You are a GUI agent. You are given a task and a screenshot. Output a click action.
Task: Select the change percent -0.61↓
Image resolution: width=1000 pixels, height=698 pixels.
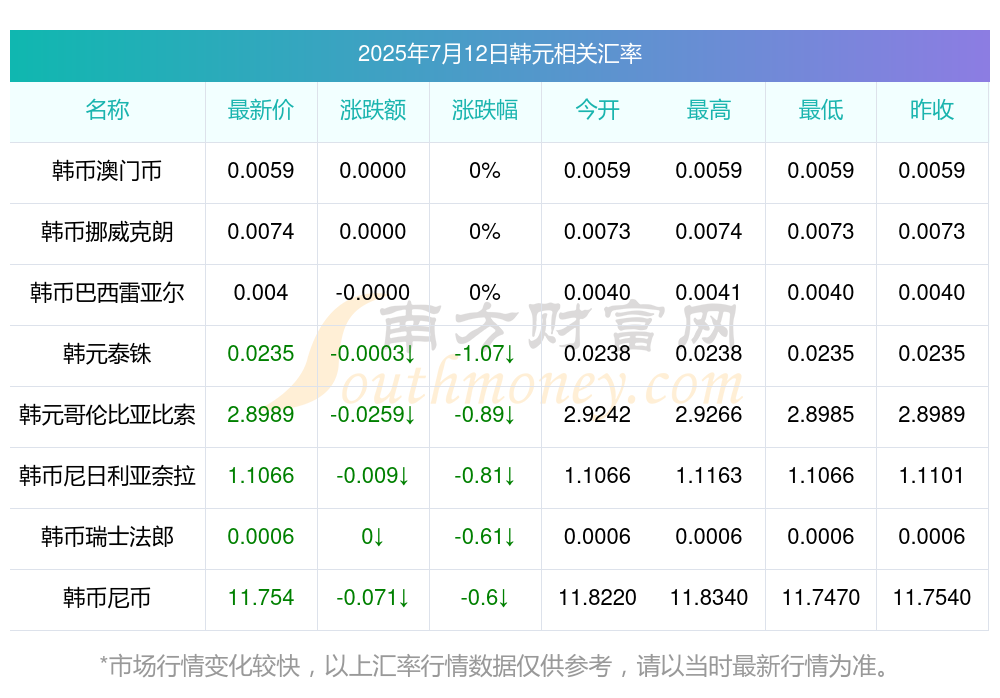pos(485,537)
